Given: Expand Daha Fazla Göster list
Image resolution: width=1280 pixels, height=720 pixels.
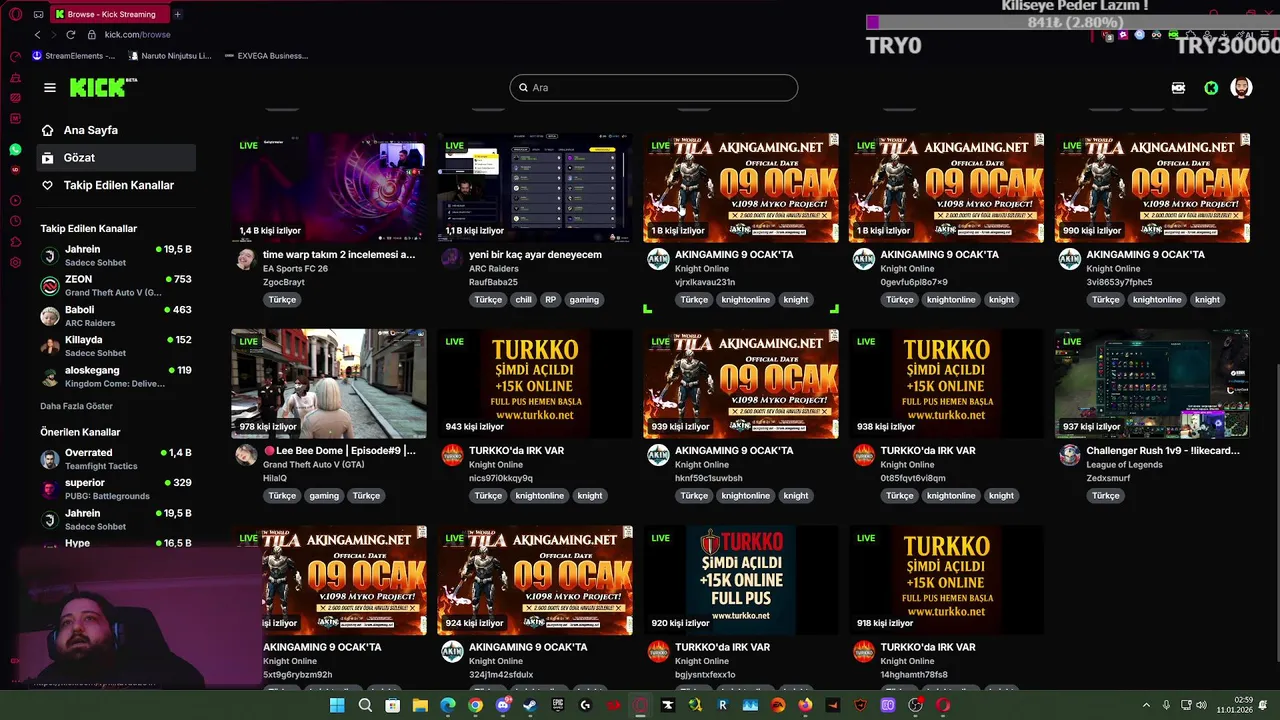Looking at the screenshot, I should coord(76,406).
